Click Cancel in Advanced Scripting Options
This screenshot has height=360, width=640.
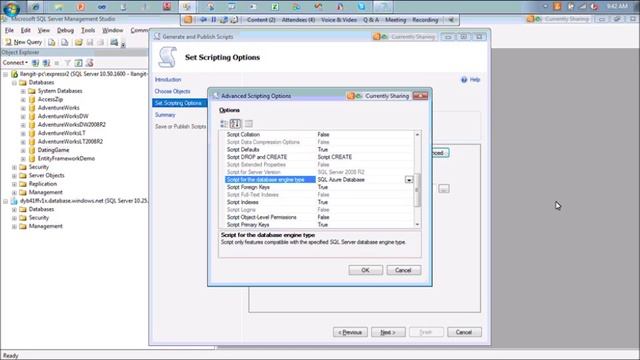403,270
